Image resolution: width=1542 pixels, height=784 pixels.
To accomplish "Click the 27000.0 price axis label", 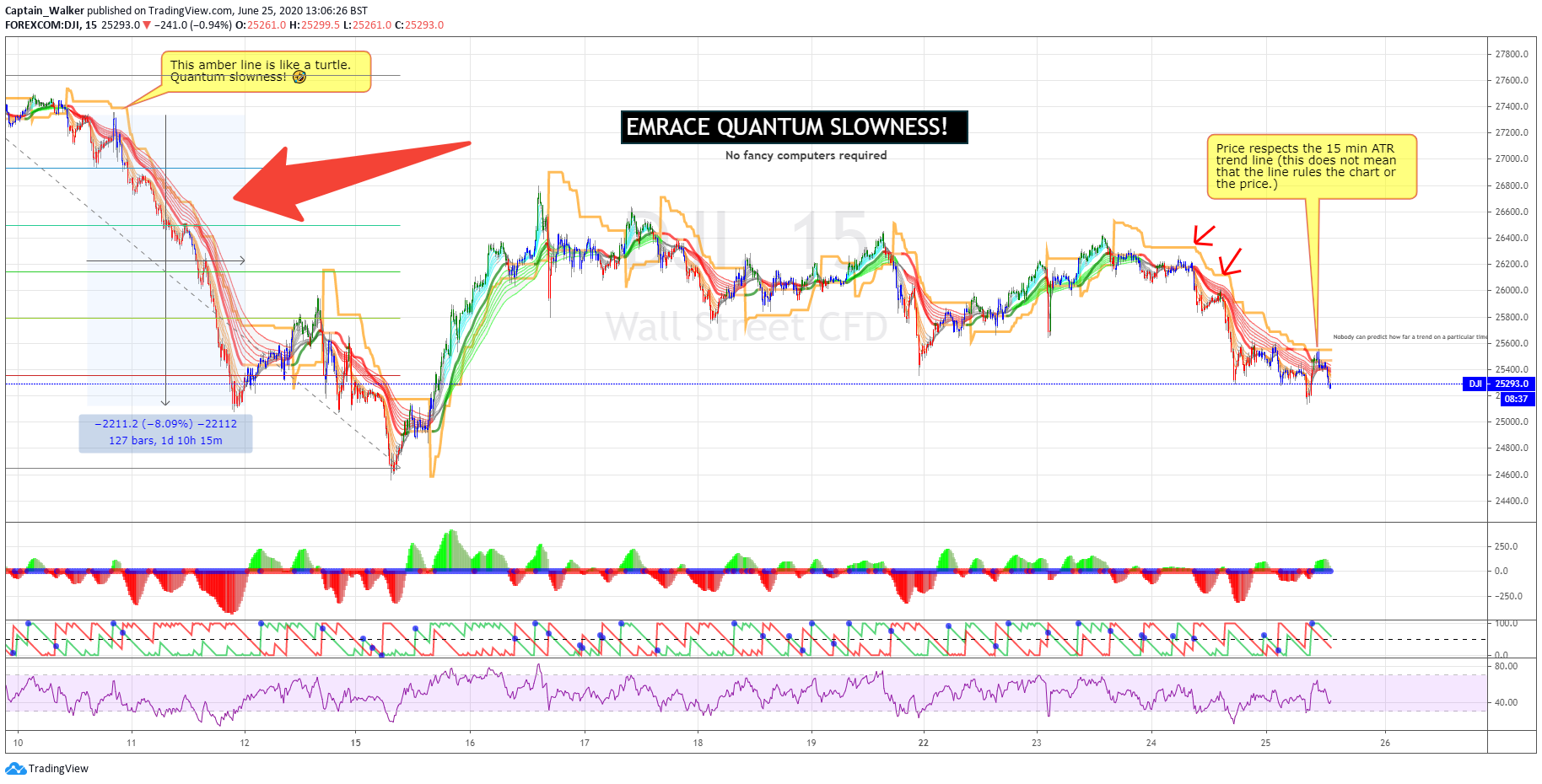I will click(x=1512, y=158).
